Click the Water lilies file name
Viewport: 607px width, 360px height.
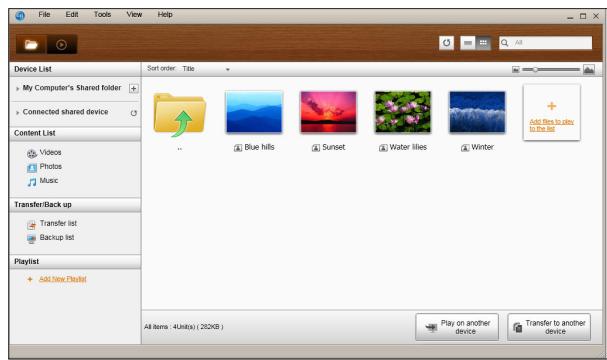pos(408,147)
